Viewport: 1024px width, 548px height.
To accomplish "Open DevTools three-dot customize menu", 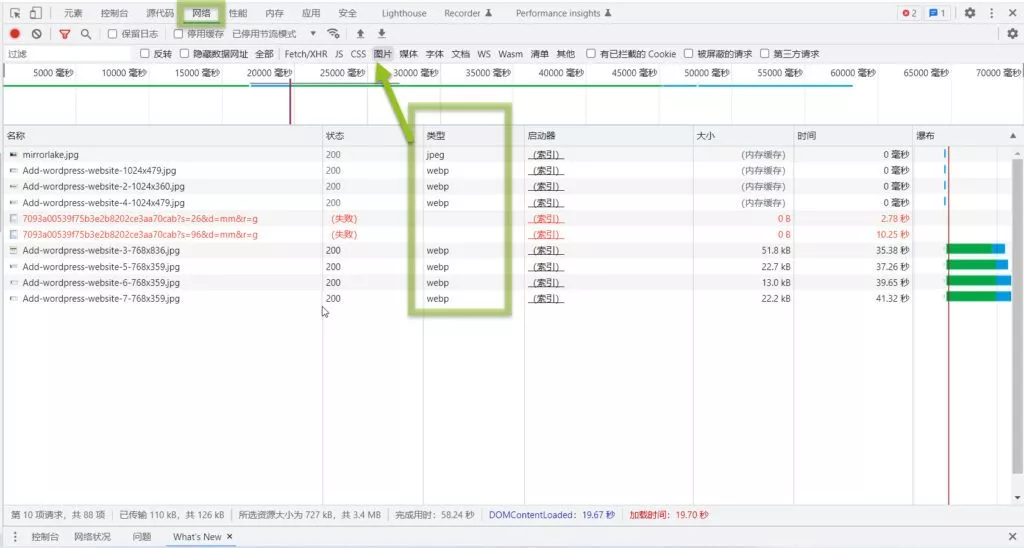I will [x=991, y=13].
